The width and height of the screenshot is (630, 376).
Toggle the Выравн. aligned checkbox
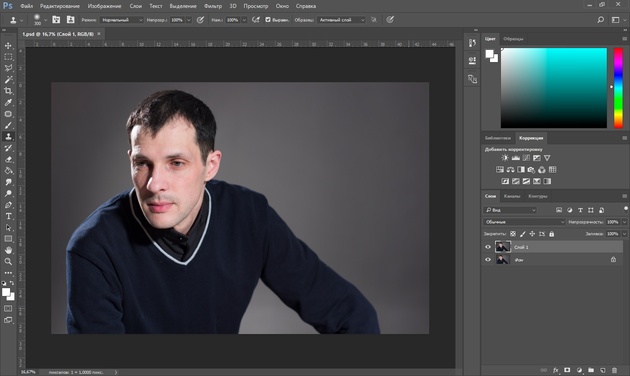[x=268, y=20]
